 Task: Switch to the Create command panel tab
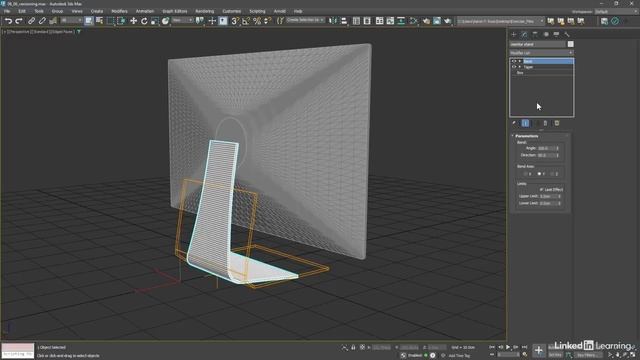(x=514, y=34)
